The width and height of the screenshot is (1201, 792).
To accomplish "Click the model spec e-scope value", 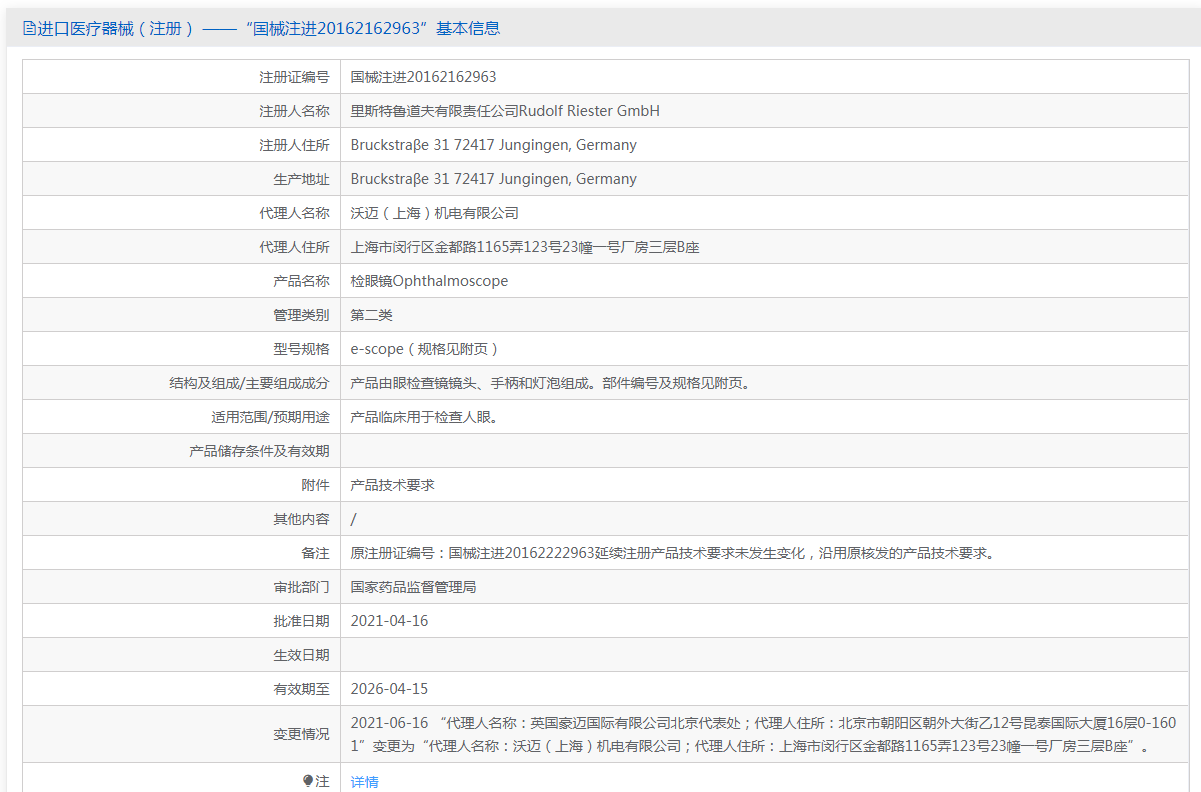I will pyautogui.click(x=424, y=349).
